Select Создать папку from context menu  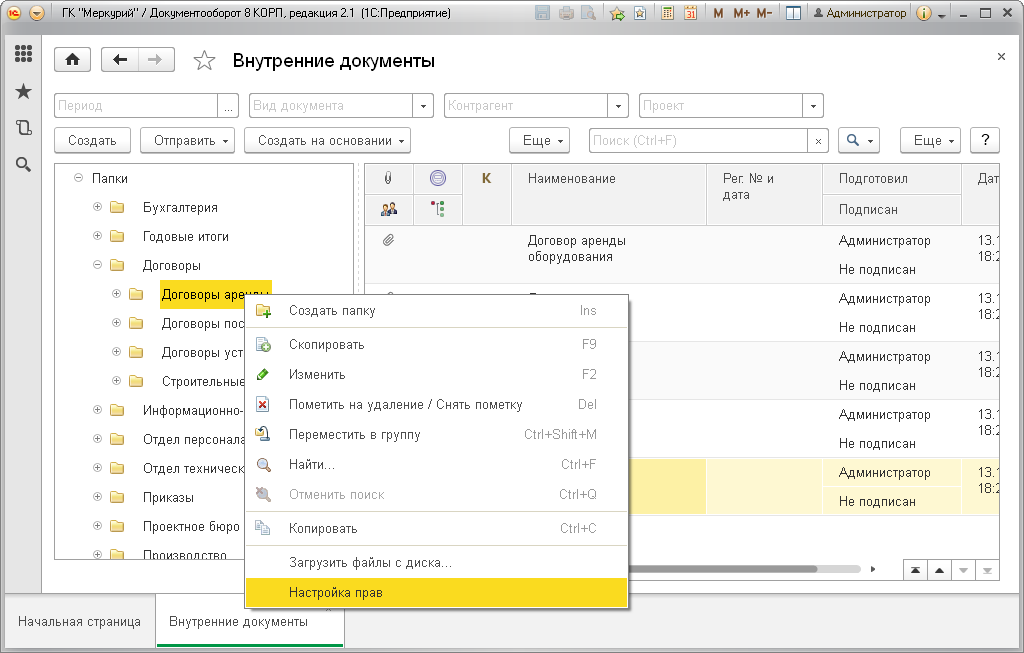[436, 311]
